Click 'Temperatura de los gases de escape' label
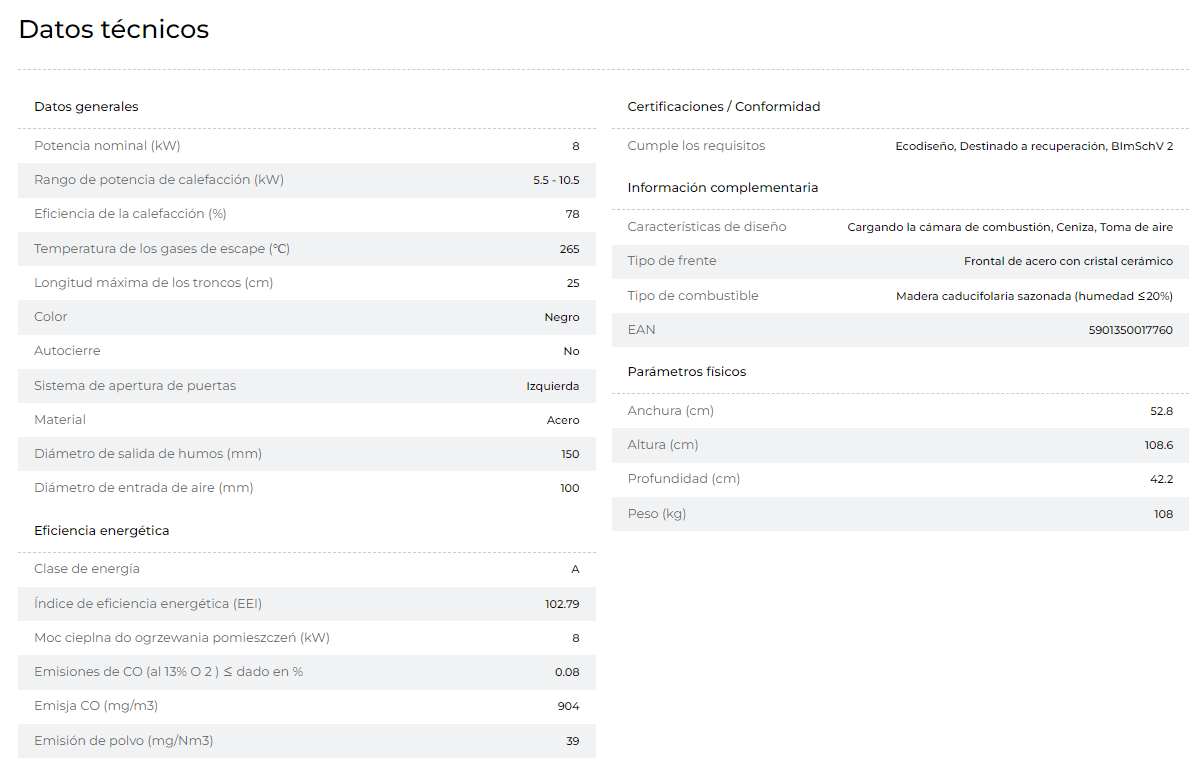The width and height of the screenshot is (1202, 777). tap(162, 249)
